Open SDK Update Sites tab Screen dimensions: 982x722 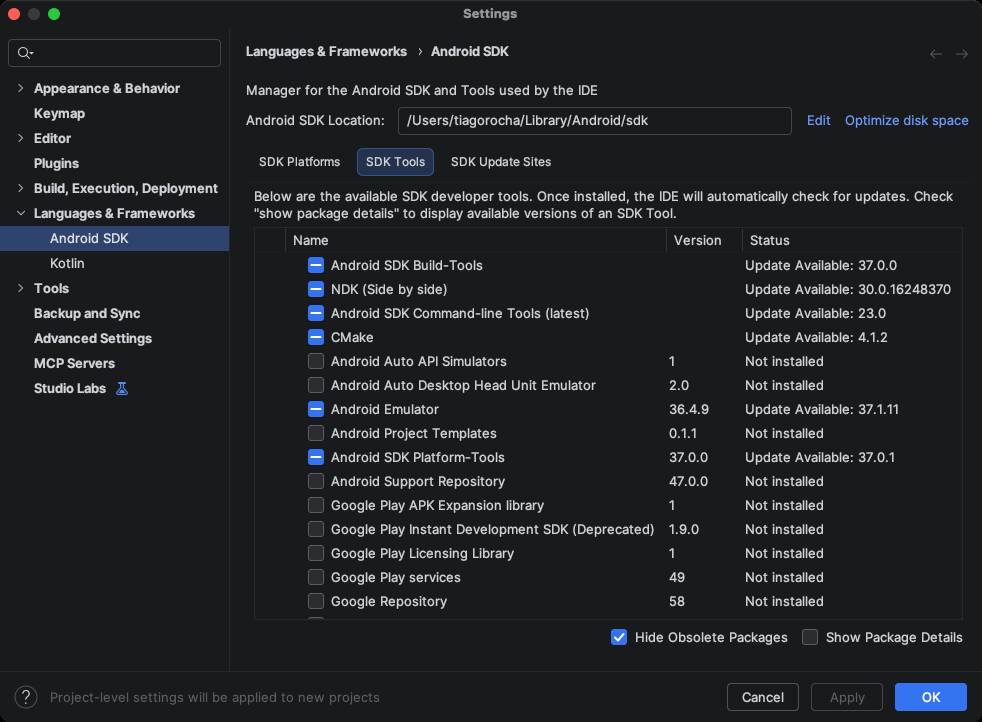click(x=501, y=162)
